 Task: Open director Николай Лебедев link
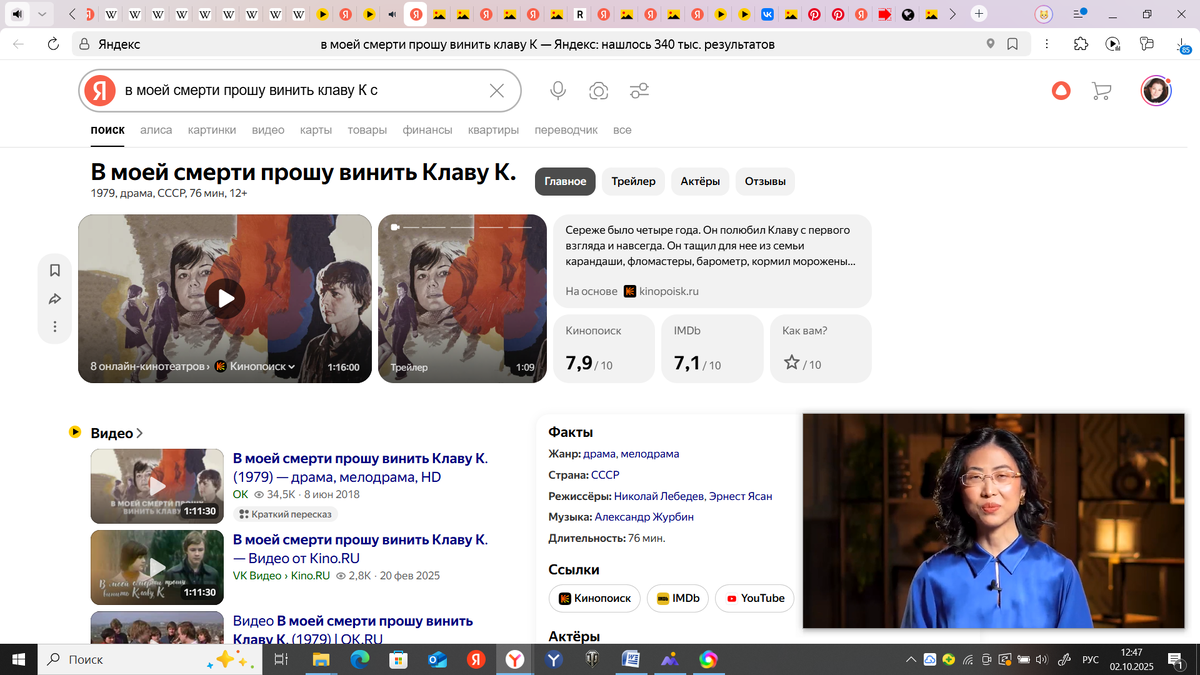tap(659, 496)
